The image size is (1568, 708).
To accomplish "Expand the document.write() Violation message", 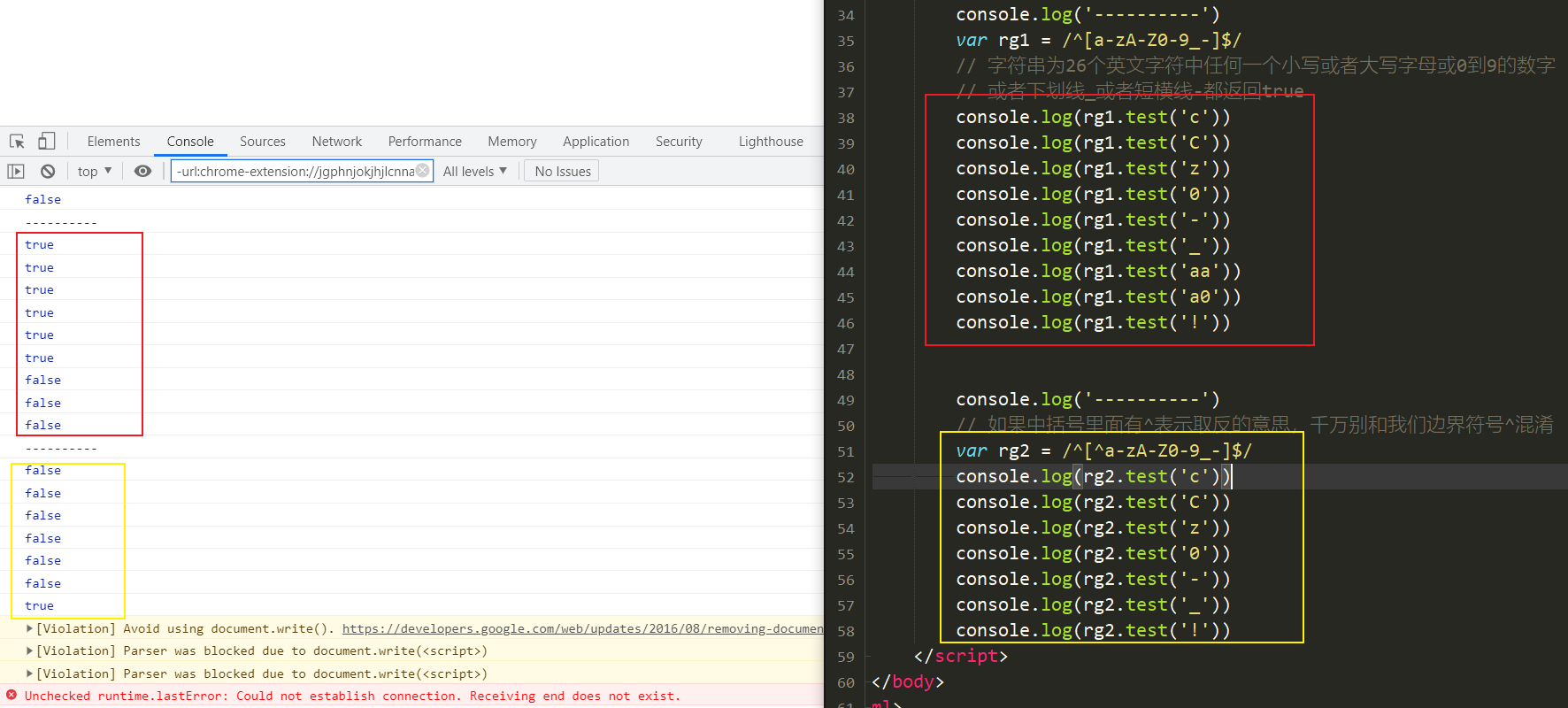I will coord(30,628).
